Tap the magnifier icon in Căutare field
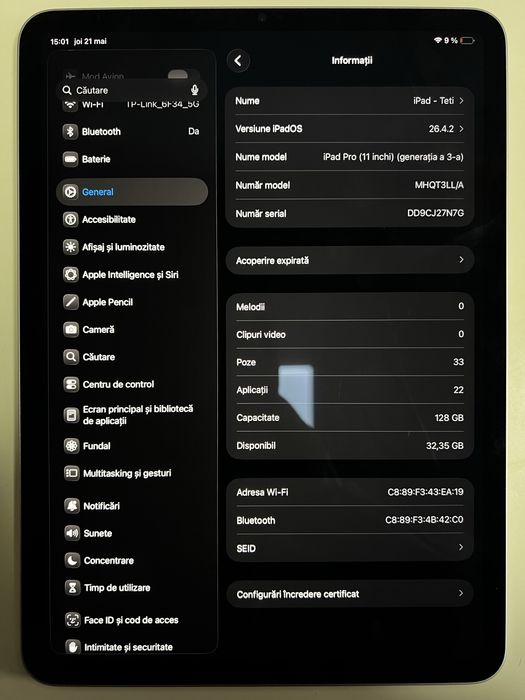The height and width of the screenshot is (700, 525). [x=67, y=90]
